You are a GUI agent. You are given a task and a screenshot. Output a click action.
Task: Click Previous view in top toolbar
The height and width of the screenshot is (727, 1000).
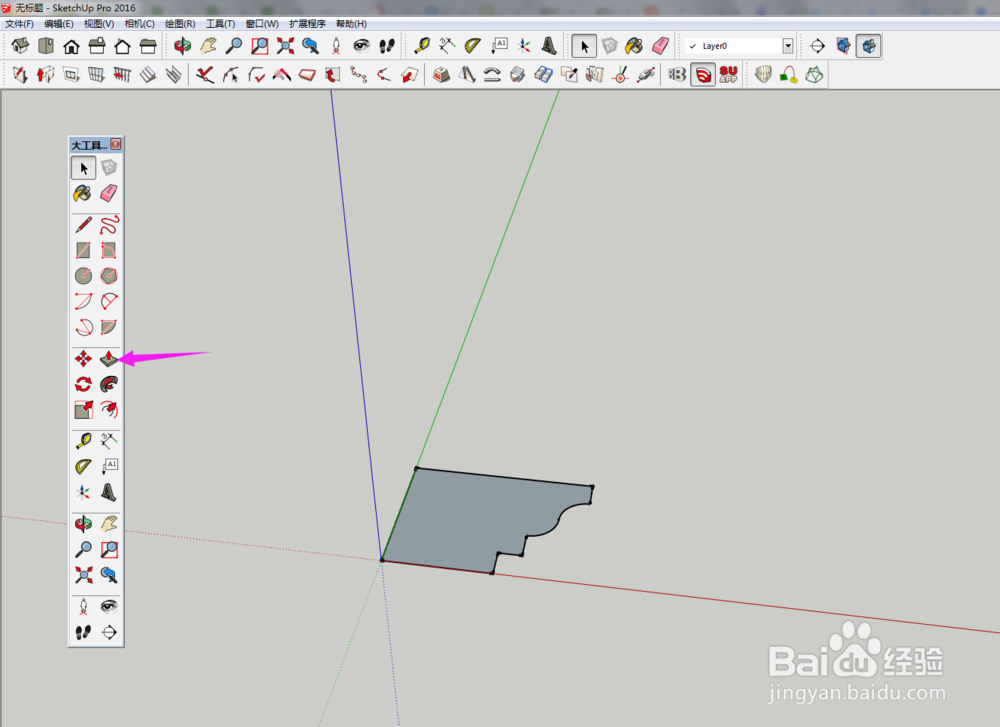point(311,46)
